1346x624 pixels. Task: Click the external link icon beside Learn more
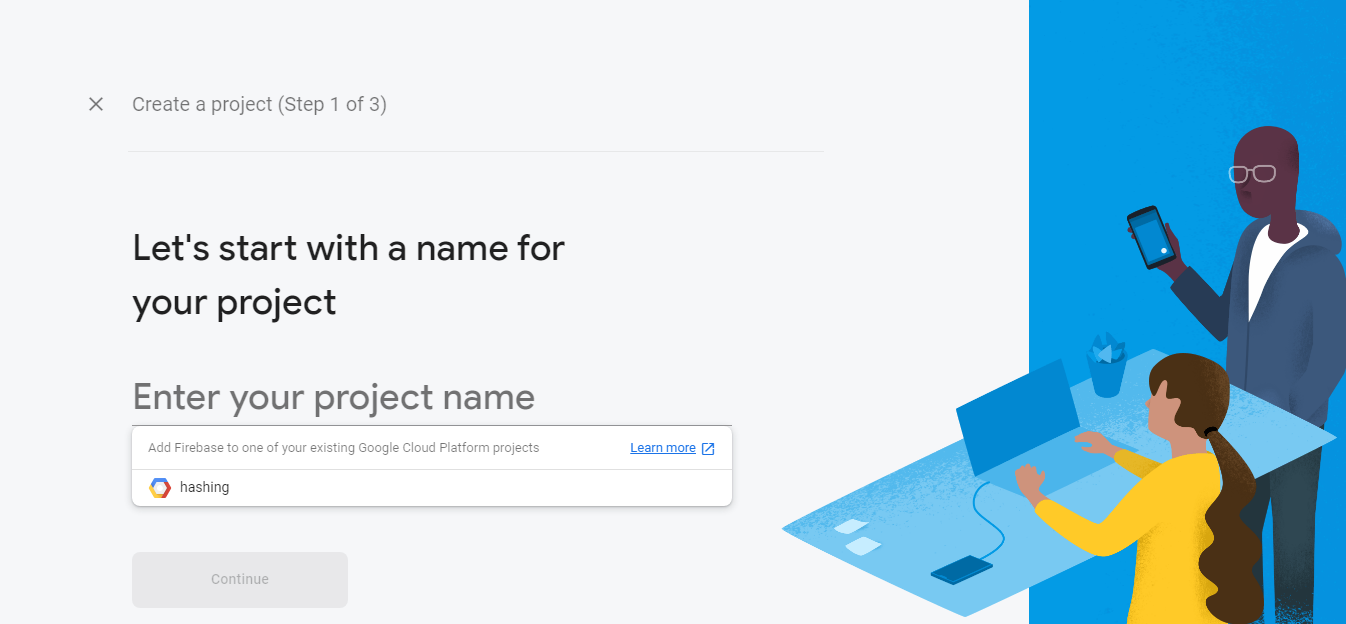708,449
